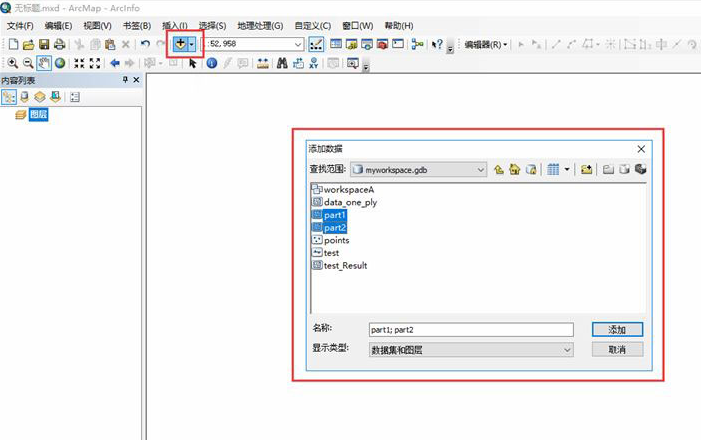This screenshot has width=701, height=440.
Task: Click the Add button in dialog
Action: [x=617, y=330]
